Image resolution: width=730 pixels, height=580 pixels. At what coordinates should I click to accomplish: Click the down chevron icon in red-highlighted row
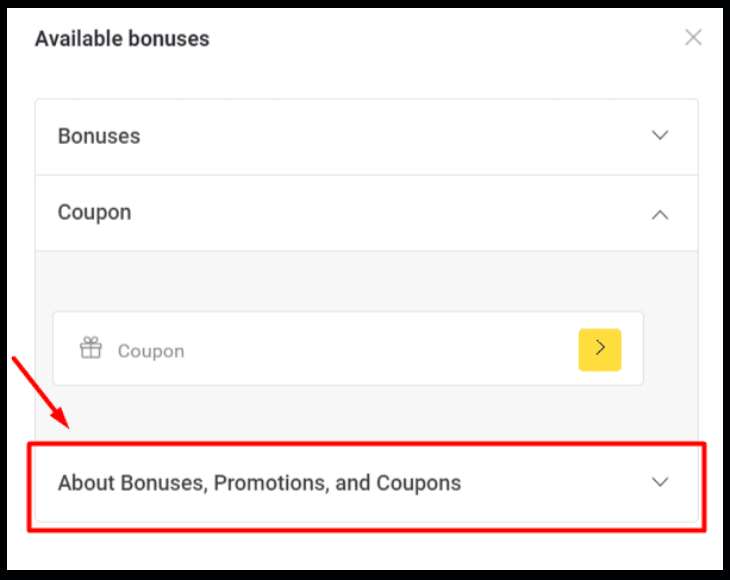(660, 482)
